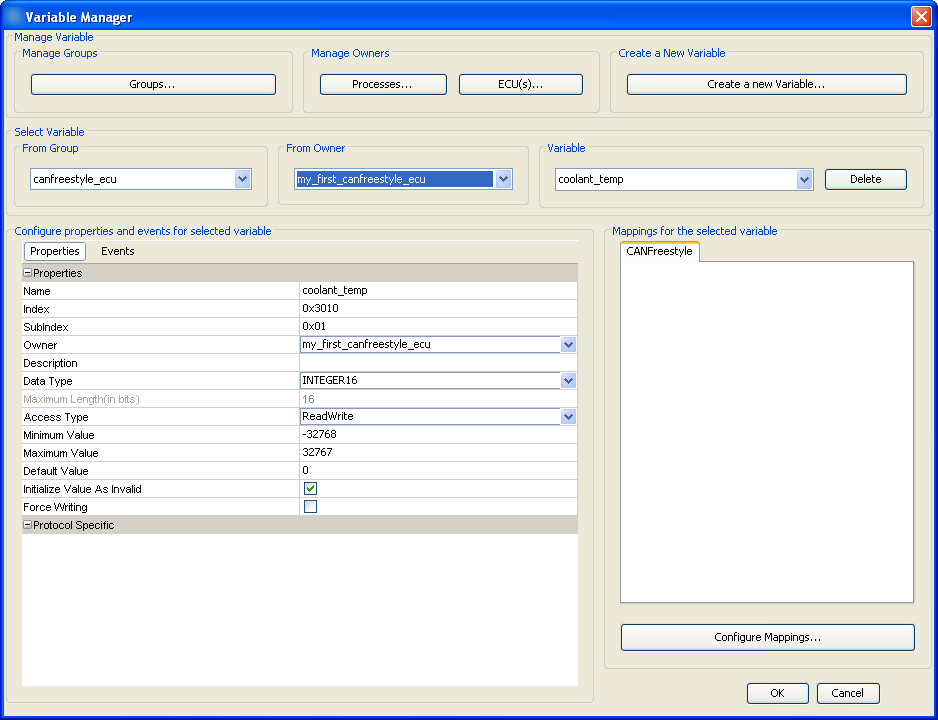Change the Owner property dropdown
The height and width of the screenshot is (720, 938).
click(x=568, y=344)
